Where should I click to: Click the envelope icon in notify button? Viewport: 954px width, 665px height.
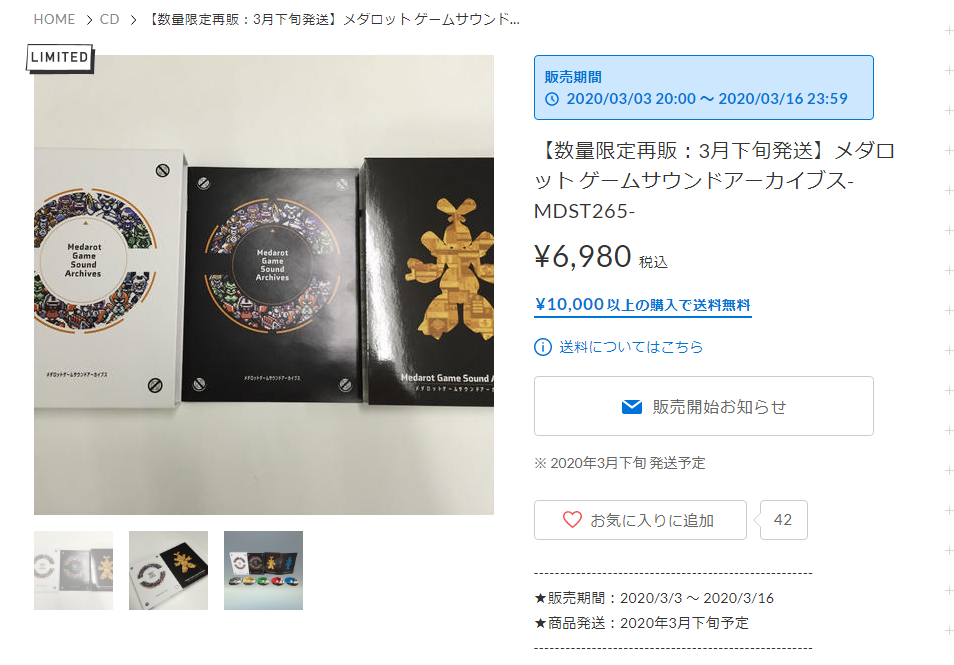click(632, 406)
